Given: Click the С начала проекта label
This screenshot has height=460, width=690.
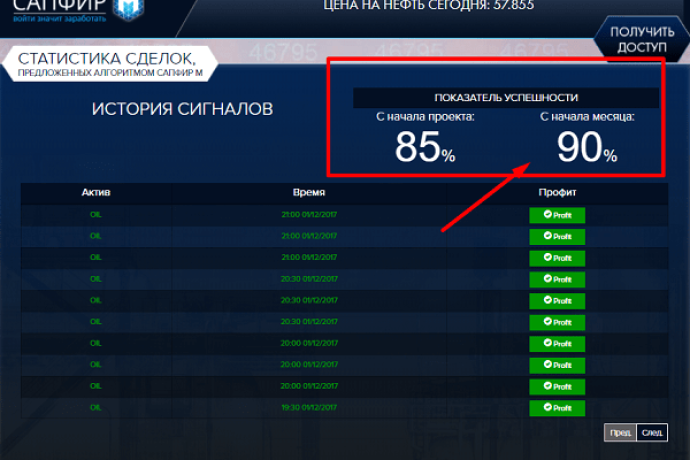Looking at the screenshot, I should click(x=425, y=117).
